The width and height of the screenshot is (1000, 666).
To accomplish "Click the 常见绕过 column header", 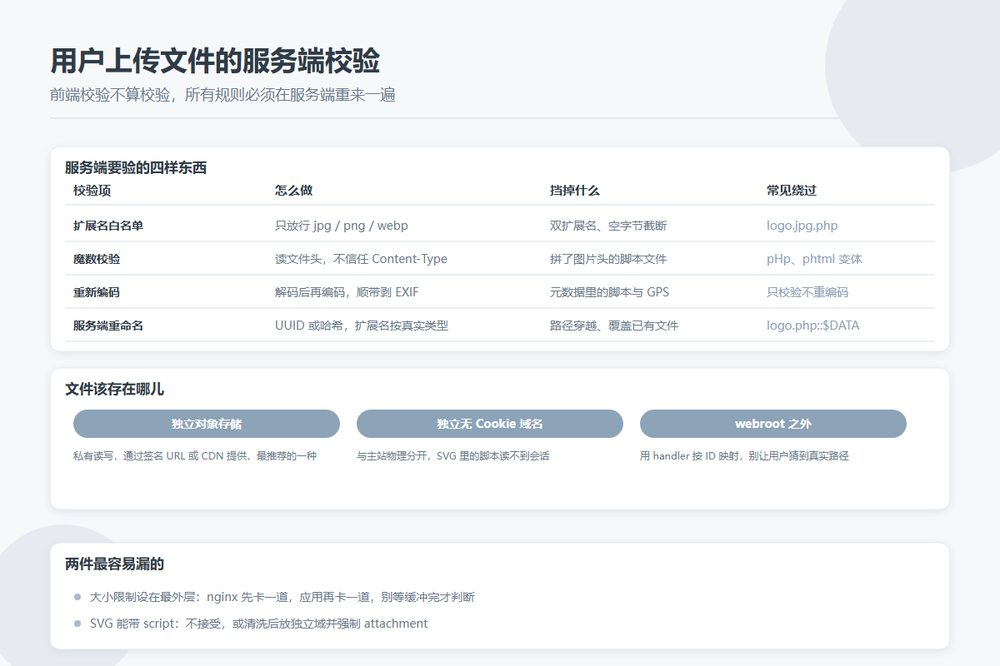I will click(x=791, y=190).
